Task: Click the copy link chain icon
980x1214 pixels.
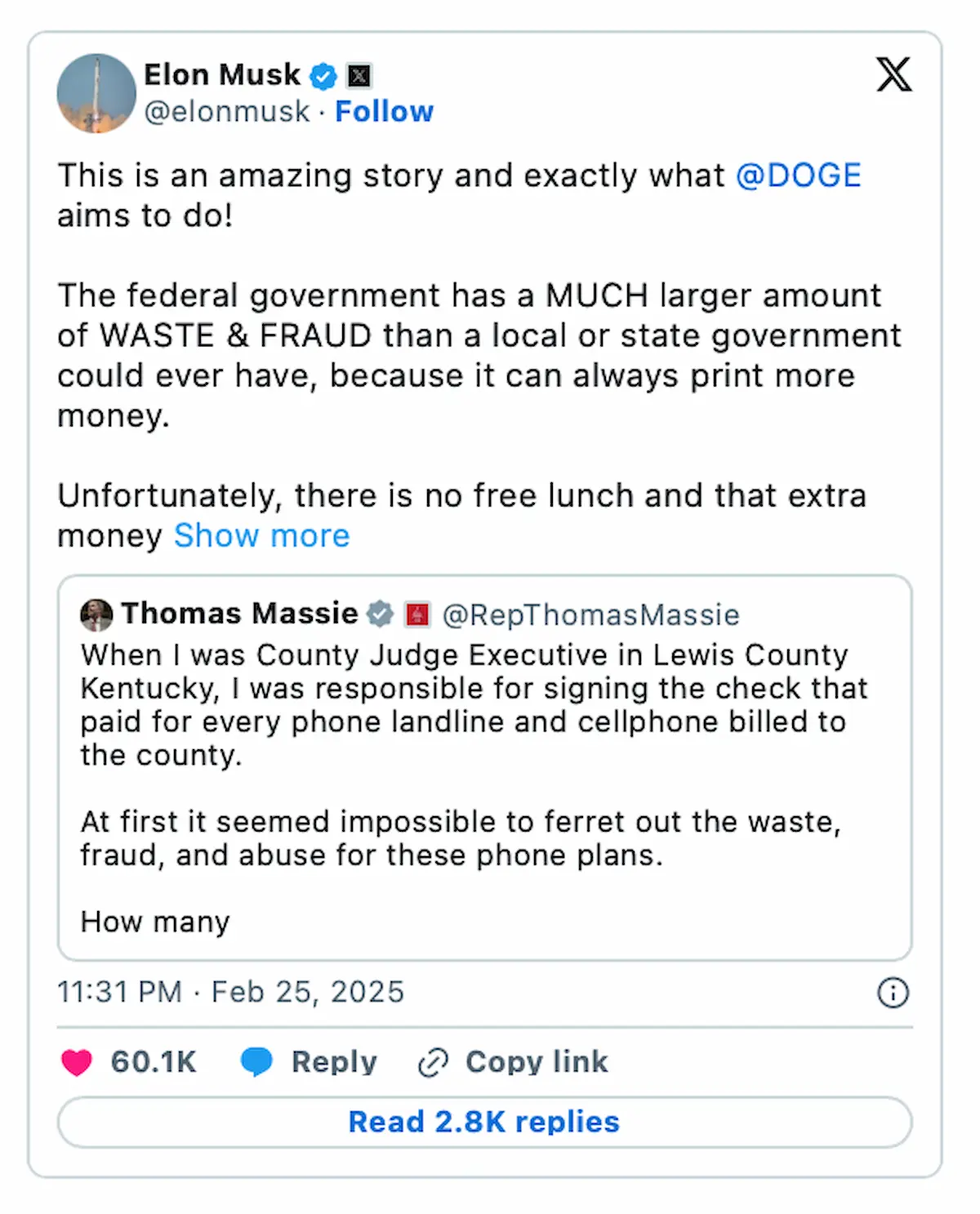Action: 433,1063
